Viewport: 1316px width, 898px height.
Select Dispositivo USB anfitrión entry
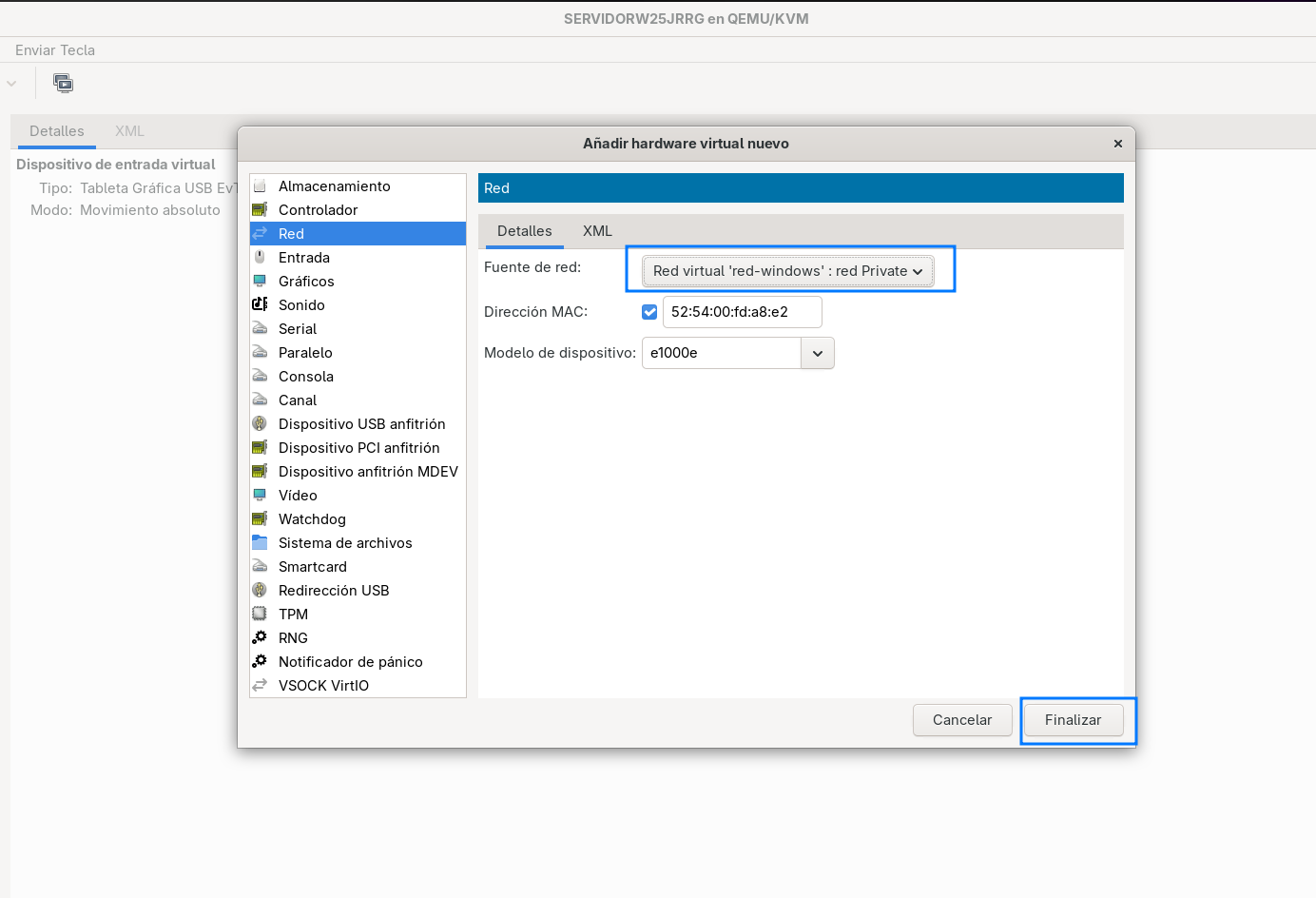coord(358,424)
